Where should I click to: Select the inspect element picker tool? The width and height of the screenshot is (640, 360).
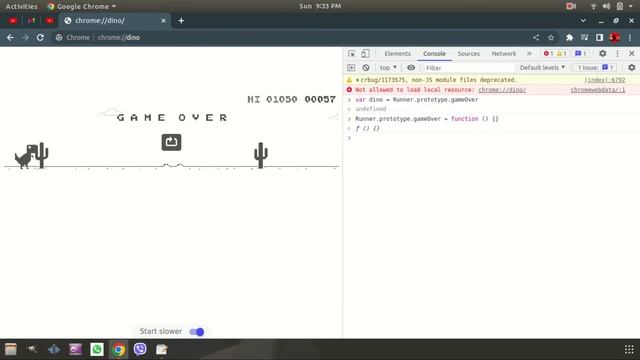(x=351, y=53)
